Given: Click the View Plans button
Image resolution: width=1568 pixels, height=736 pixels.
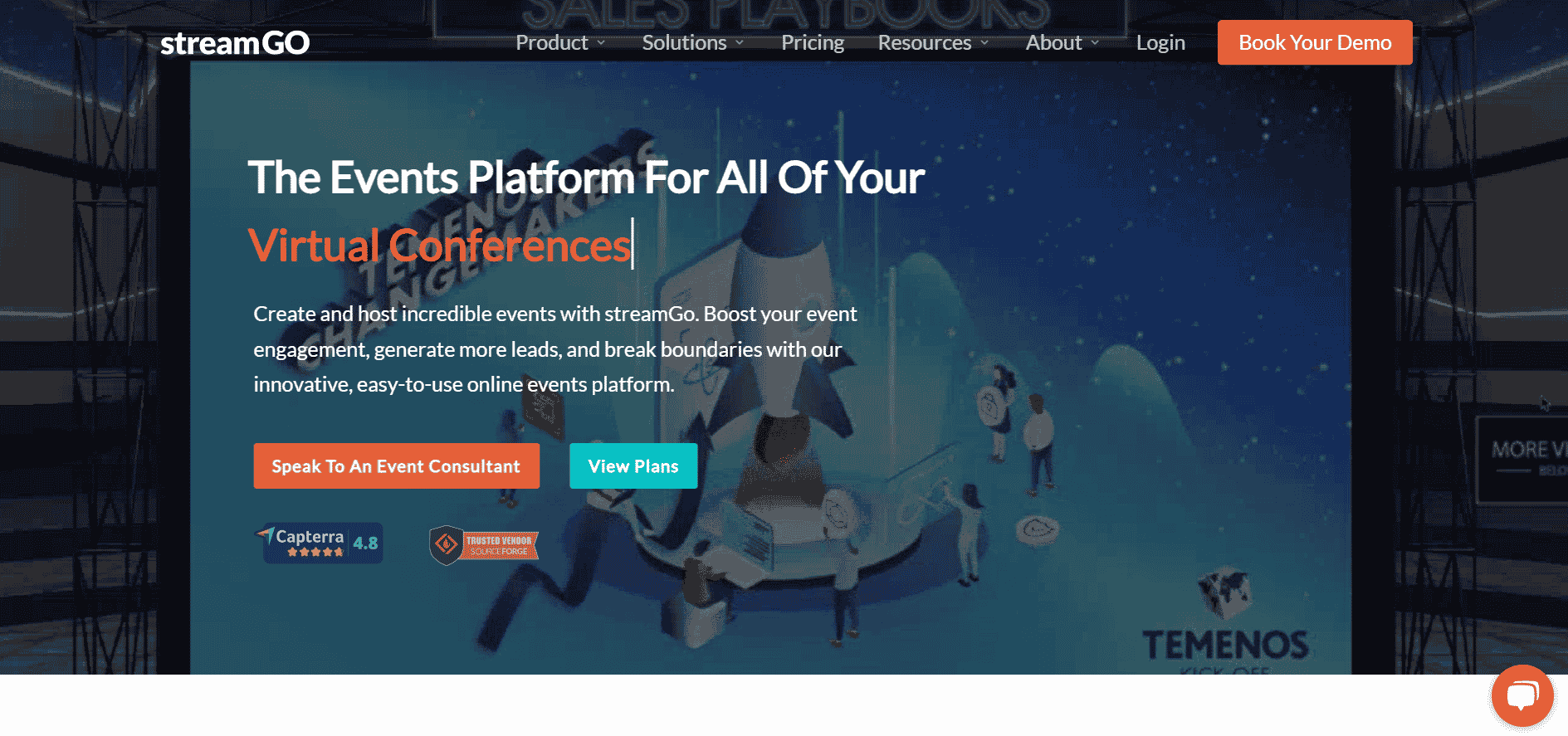Looking at the screenshot, I should pyautogui.click(x=633, y=466).
